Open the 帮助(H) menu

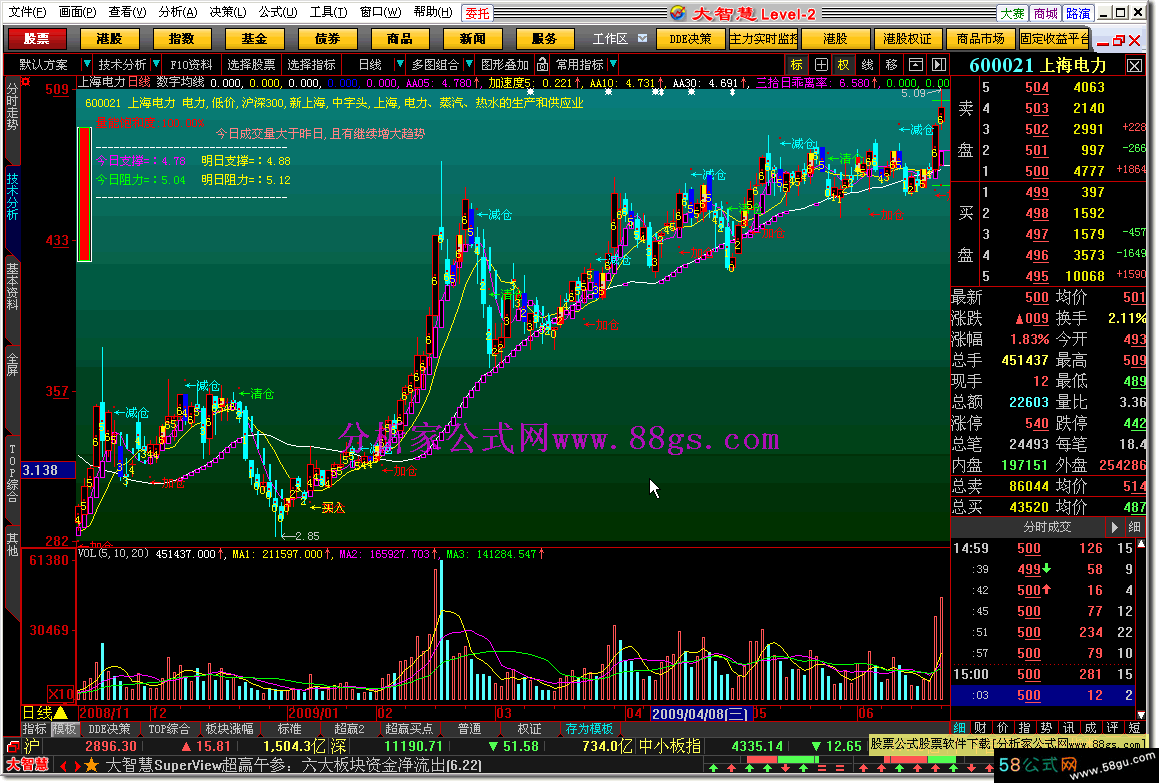[433, 13]
